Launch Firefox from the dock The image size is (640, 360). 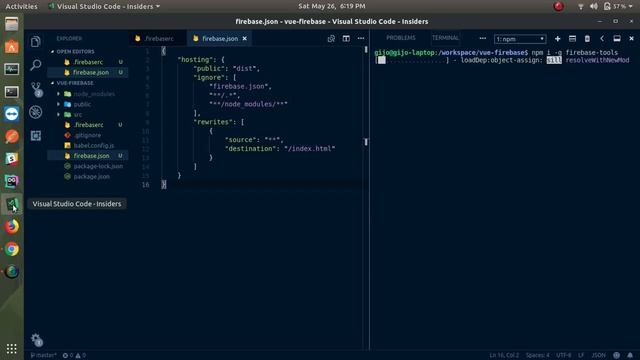(x=11, y=226)
